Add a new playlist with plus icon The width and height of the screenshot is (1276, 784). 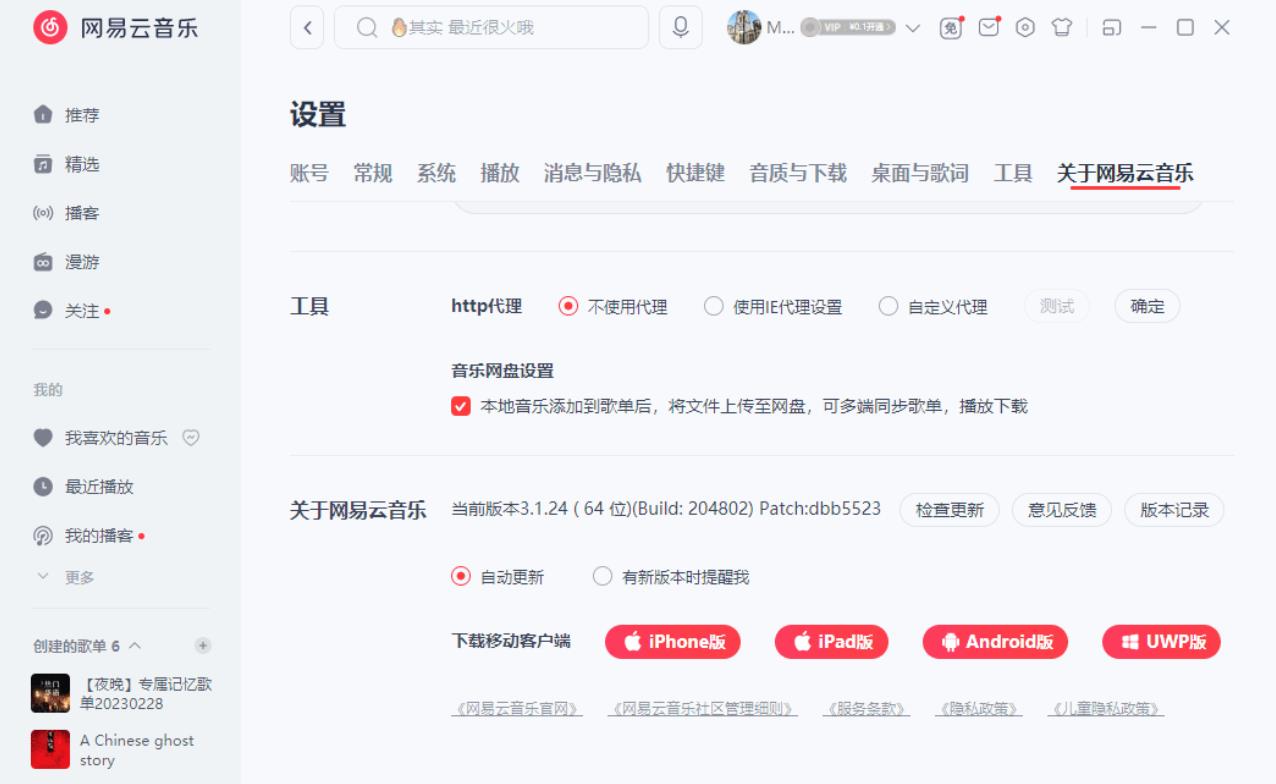coord(203,646)
